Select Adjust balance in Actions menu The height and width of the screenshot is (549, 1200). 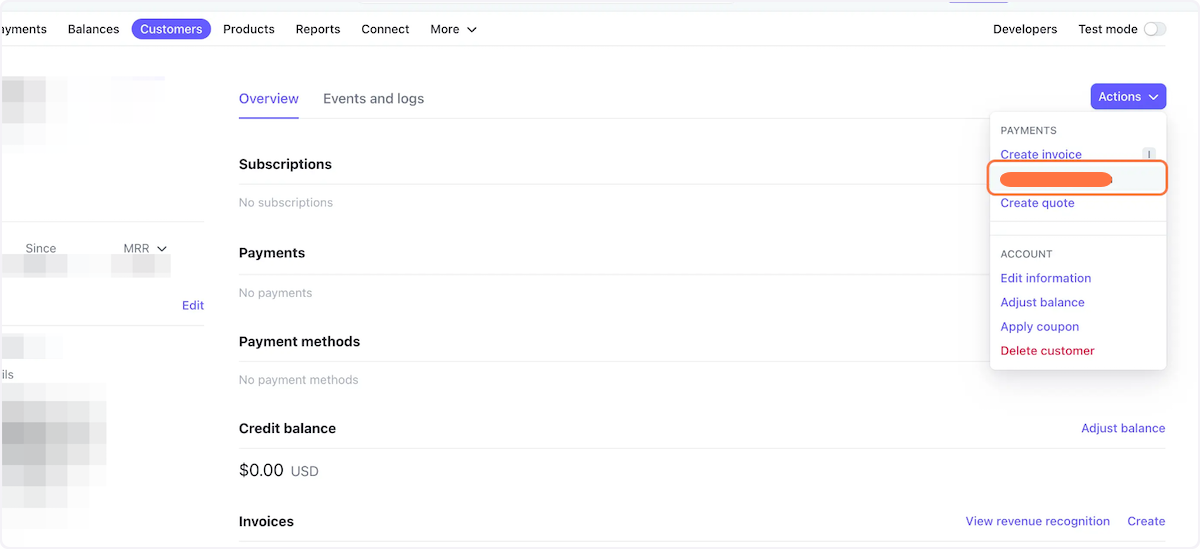(1042, 302)
